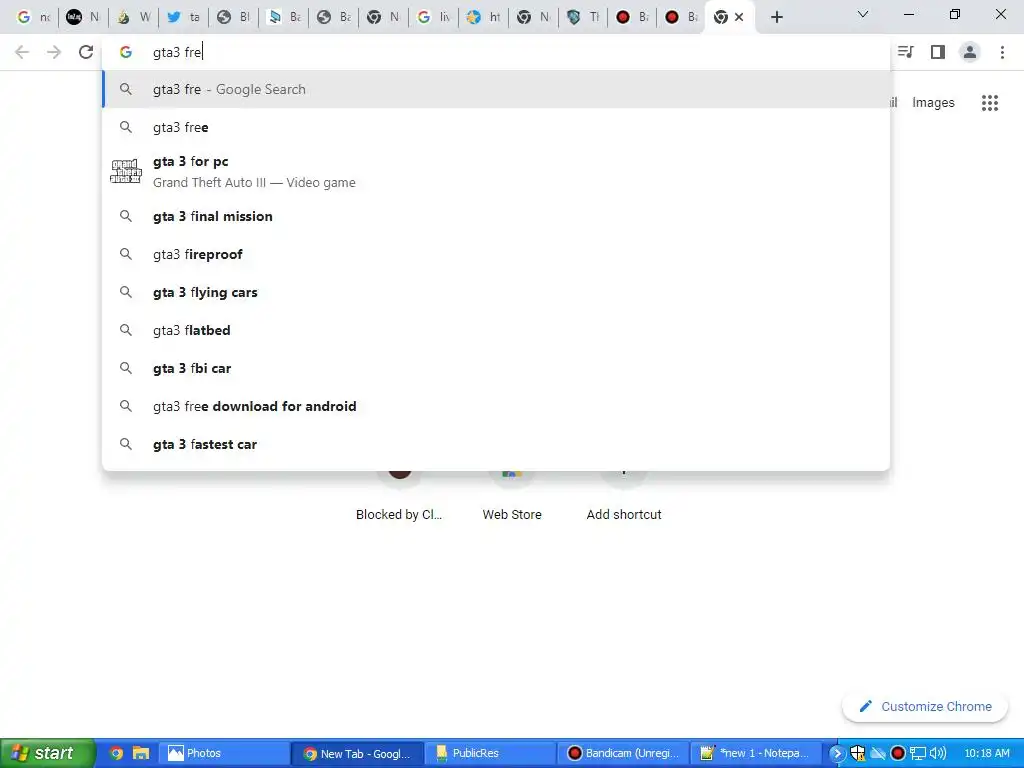Open the Web Store shortcut
The image size is (1024, 768).
pyautogui.click(x=512, y=496)
